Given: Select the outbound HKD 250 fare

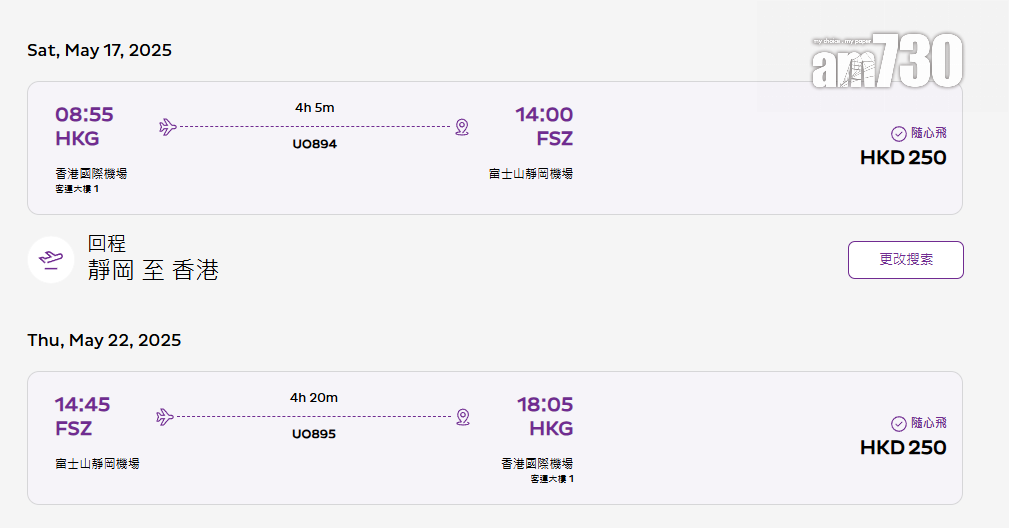Looking at the screenshot, I should pyautogui.click(x=903, y=157).
